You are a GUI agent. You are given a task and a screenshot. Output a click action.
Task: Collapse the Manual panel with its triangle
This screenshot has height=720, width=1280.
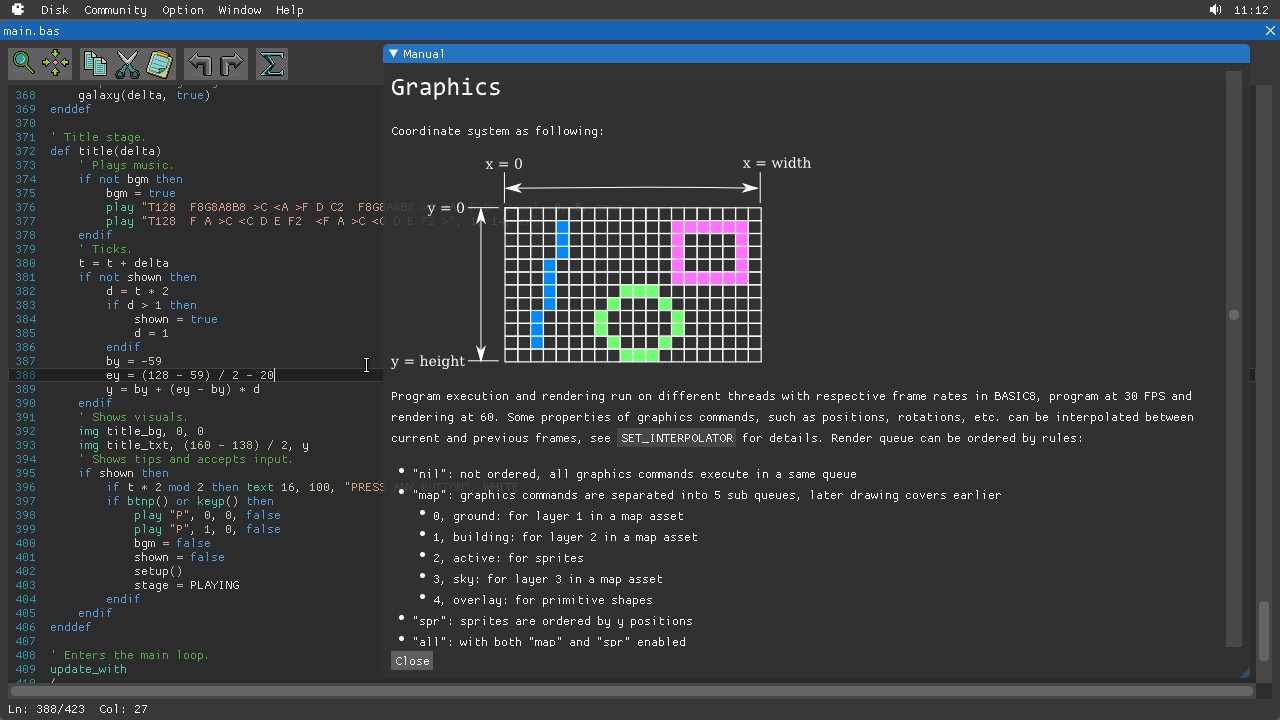click(x=393, y=53)
